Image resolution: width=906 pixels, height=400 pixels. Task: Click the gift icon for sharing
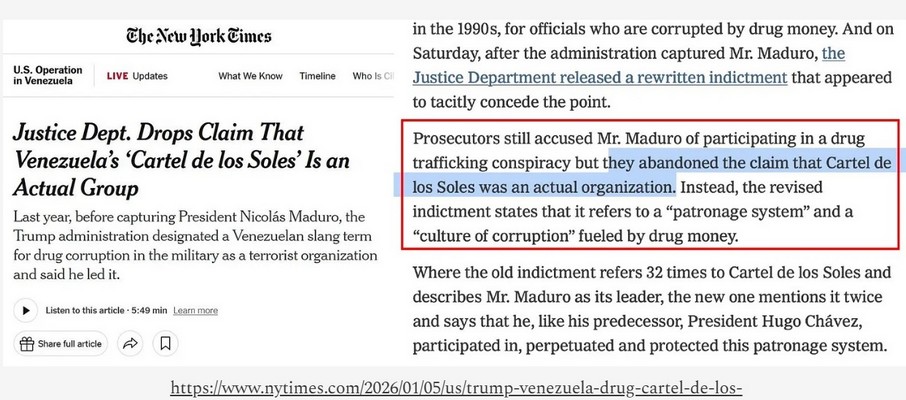pos(26,344)
